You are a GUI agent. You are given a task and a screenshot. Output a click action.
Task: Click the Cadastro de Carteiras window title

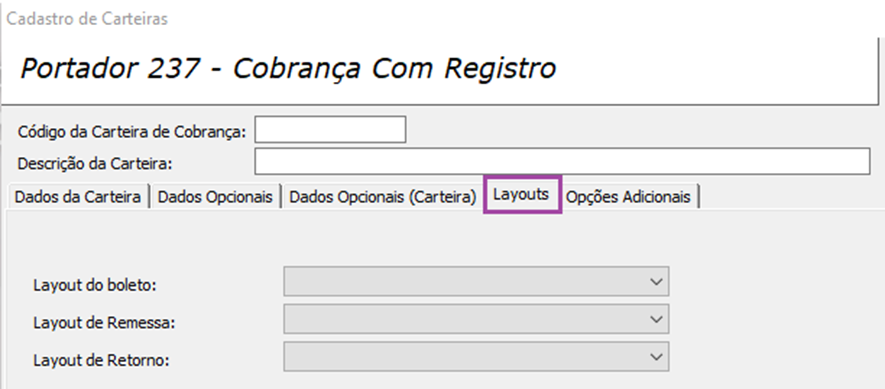87,18
